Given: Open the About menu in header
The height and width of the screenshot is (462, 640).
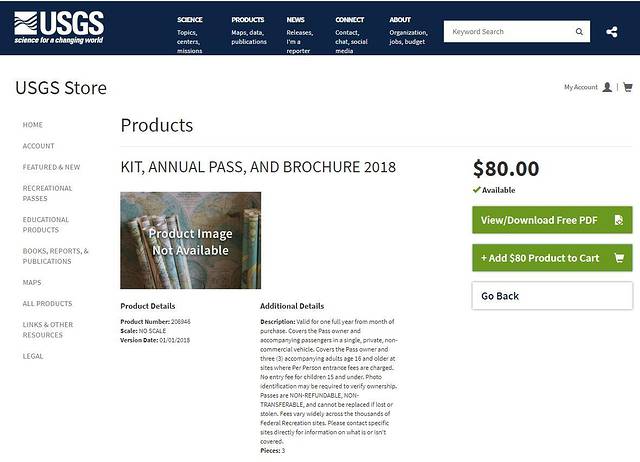Looking at the screenshot, I should click(x=400, y=20).
